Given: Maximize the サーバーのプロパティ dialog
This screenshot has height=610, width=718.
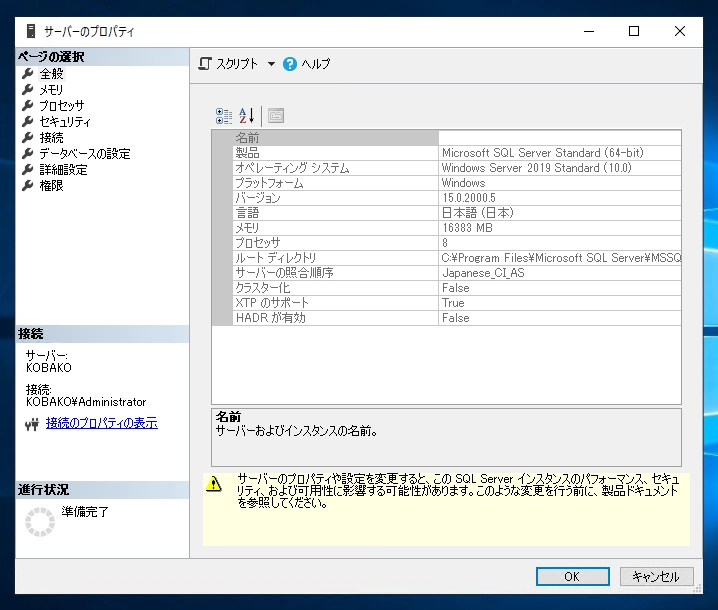Looking at the screenshot, I should coord(634,31).
